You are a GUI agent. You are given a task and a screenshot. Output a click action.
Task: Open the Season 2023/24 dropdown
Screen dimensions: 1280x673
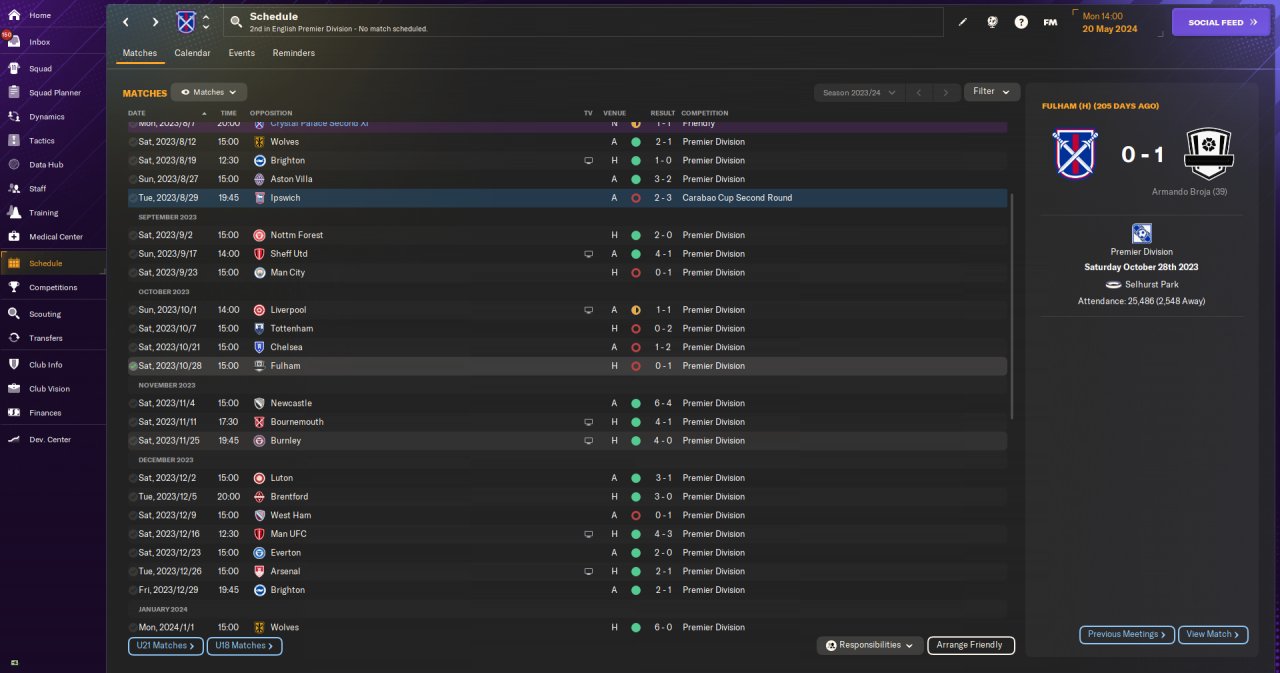point(857,92)
